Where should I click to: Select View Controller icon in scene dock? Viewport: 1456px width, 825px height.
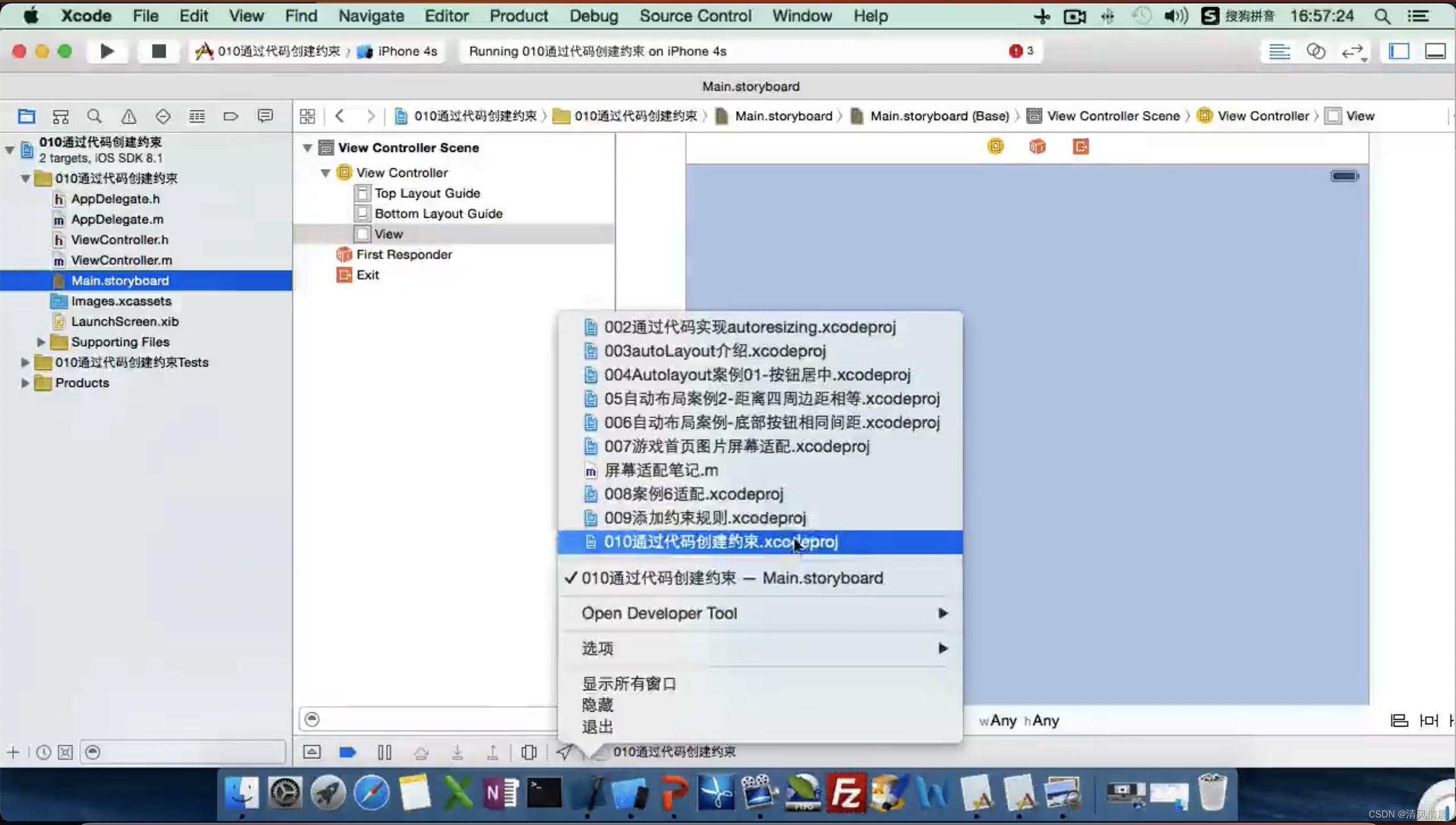click(x=995, y=146)
